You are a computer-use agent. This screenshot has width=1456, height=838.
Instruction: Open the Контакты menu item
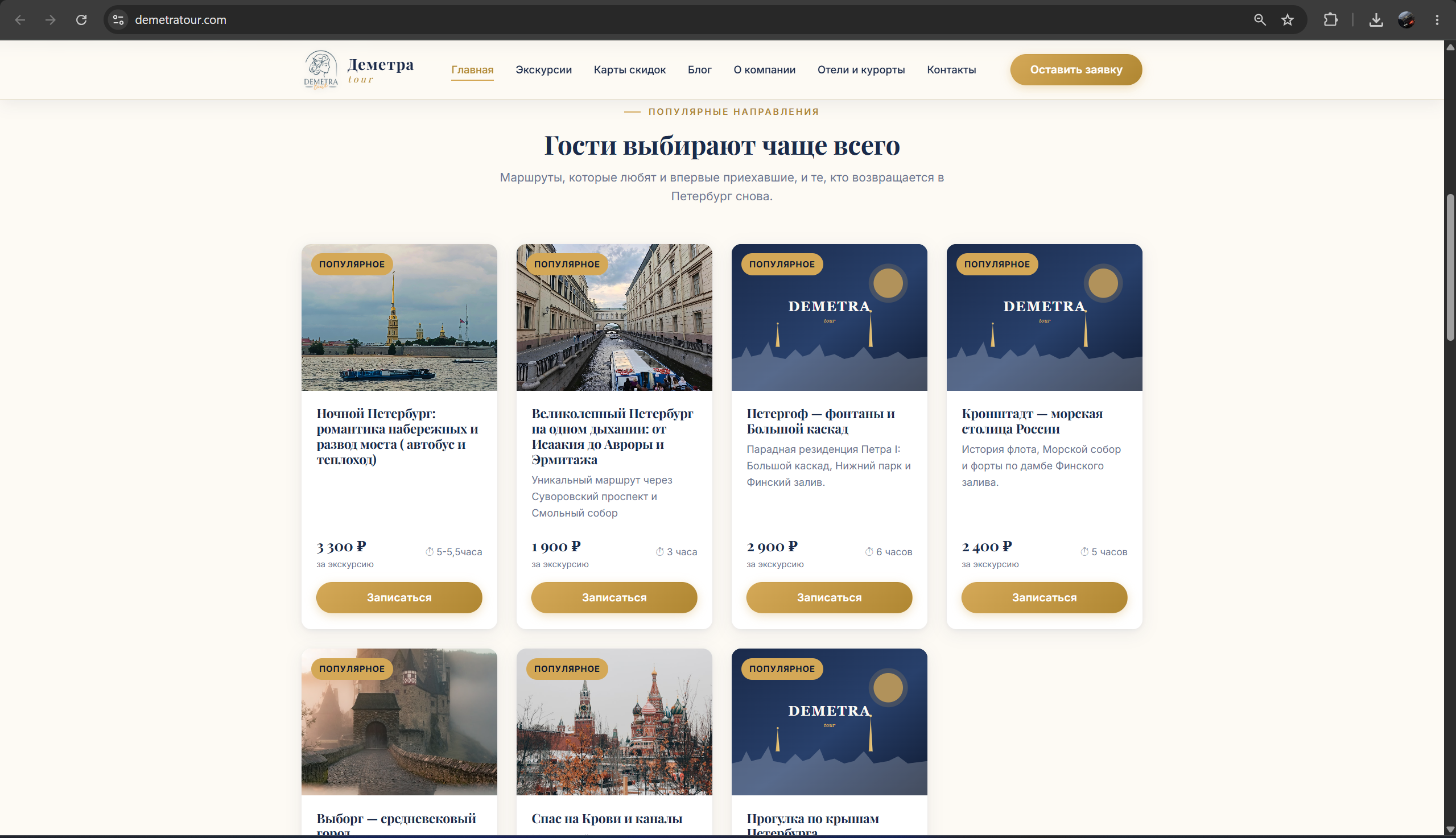pyautogui.click(x=951, y=69)
